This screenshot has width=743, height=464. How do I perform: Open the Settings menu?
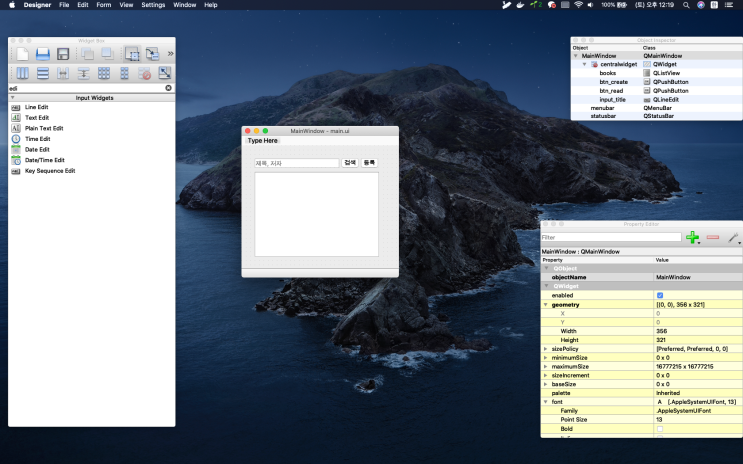pos(153,5)
